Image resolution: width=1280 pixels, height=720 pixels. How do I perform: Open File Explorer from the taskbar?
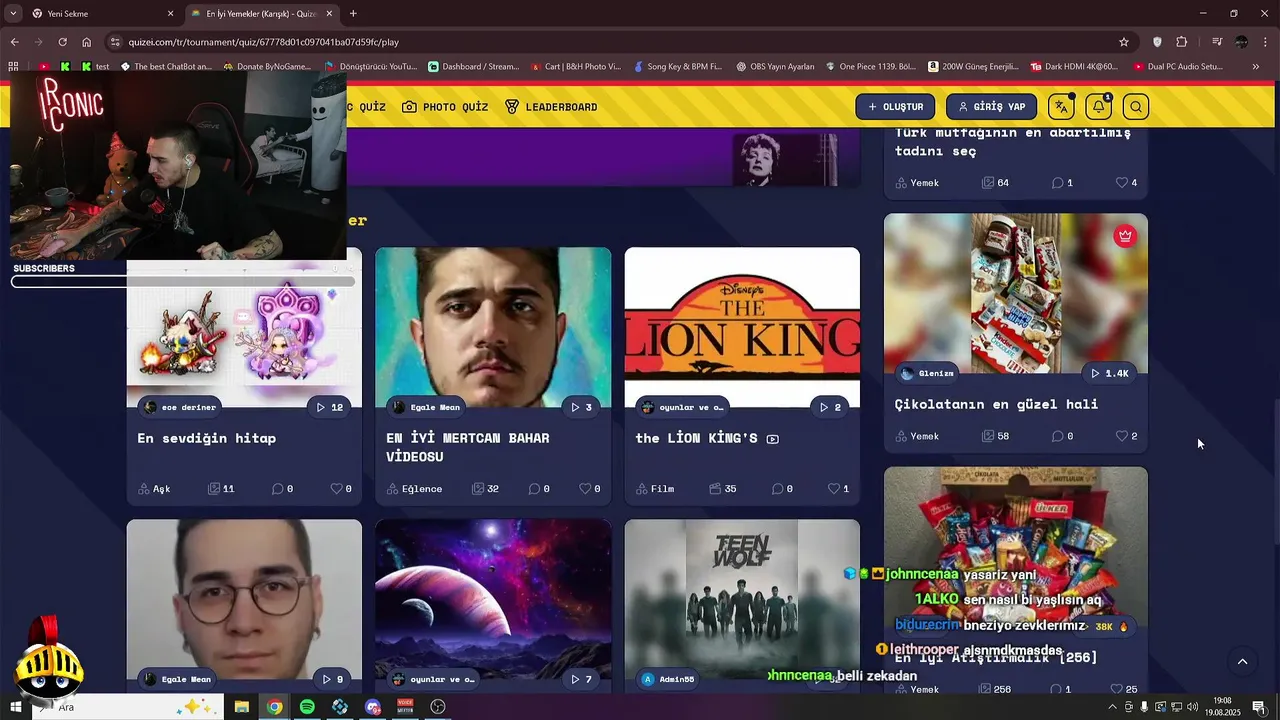pos(242,707)
